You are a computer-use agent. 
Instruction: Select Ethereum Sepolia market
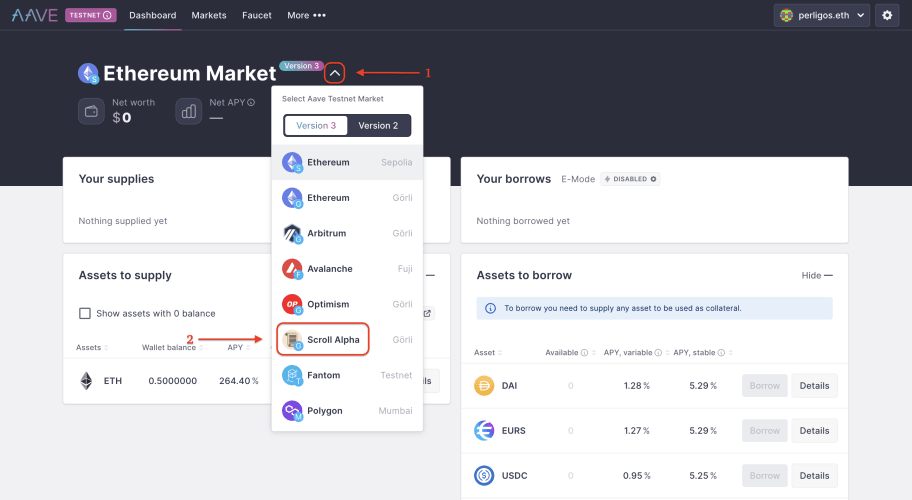tap(347, 162)
